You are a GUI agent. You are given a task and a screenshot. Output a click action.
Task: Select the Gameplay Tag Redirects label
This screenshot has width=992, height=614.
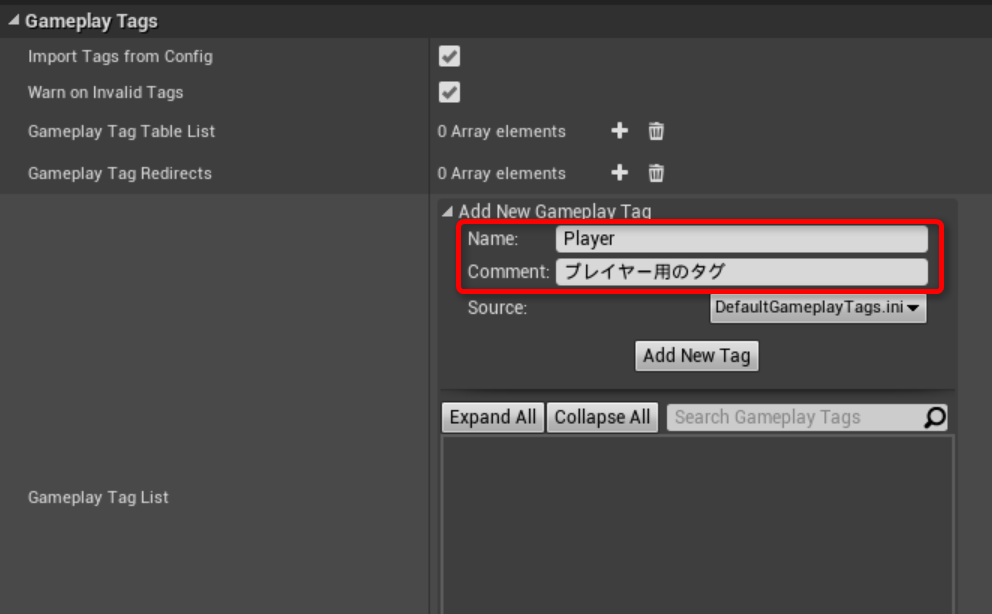pos(120,173)
